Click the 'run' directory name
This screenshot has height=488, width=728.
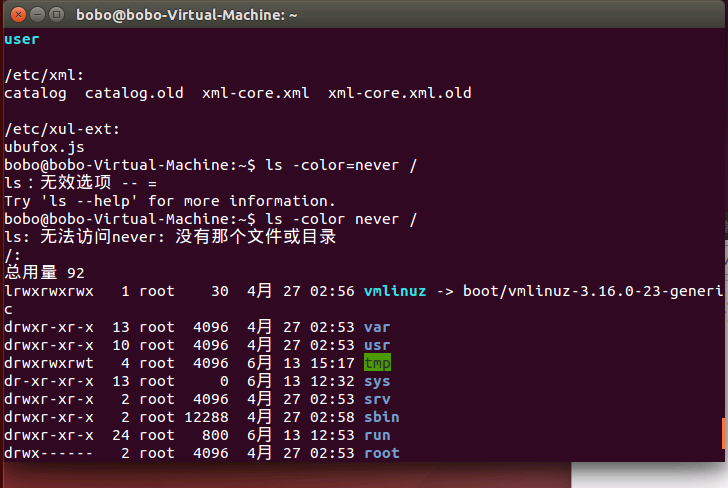click(377, 435)
